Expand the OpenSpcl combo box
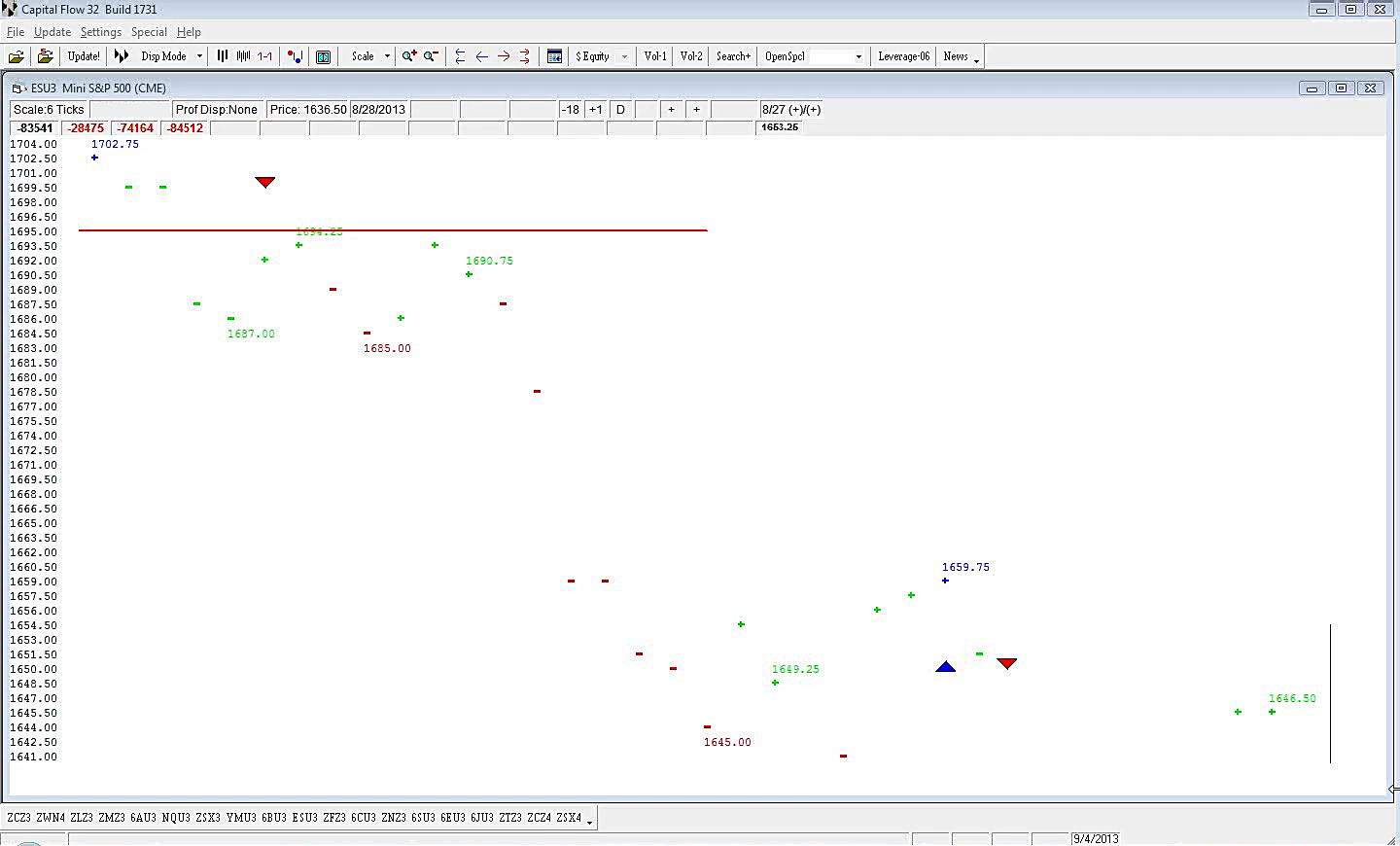Viewport: 1400px width, 846px height. [x=858, y=56]
